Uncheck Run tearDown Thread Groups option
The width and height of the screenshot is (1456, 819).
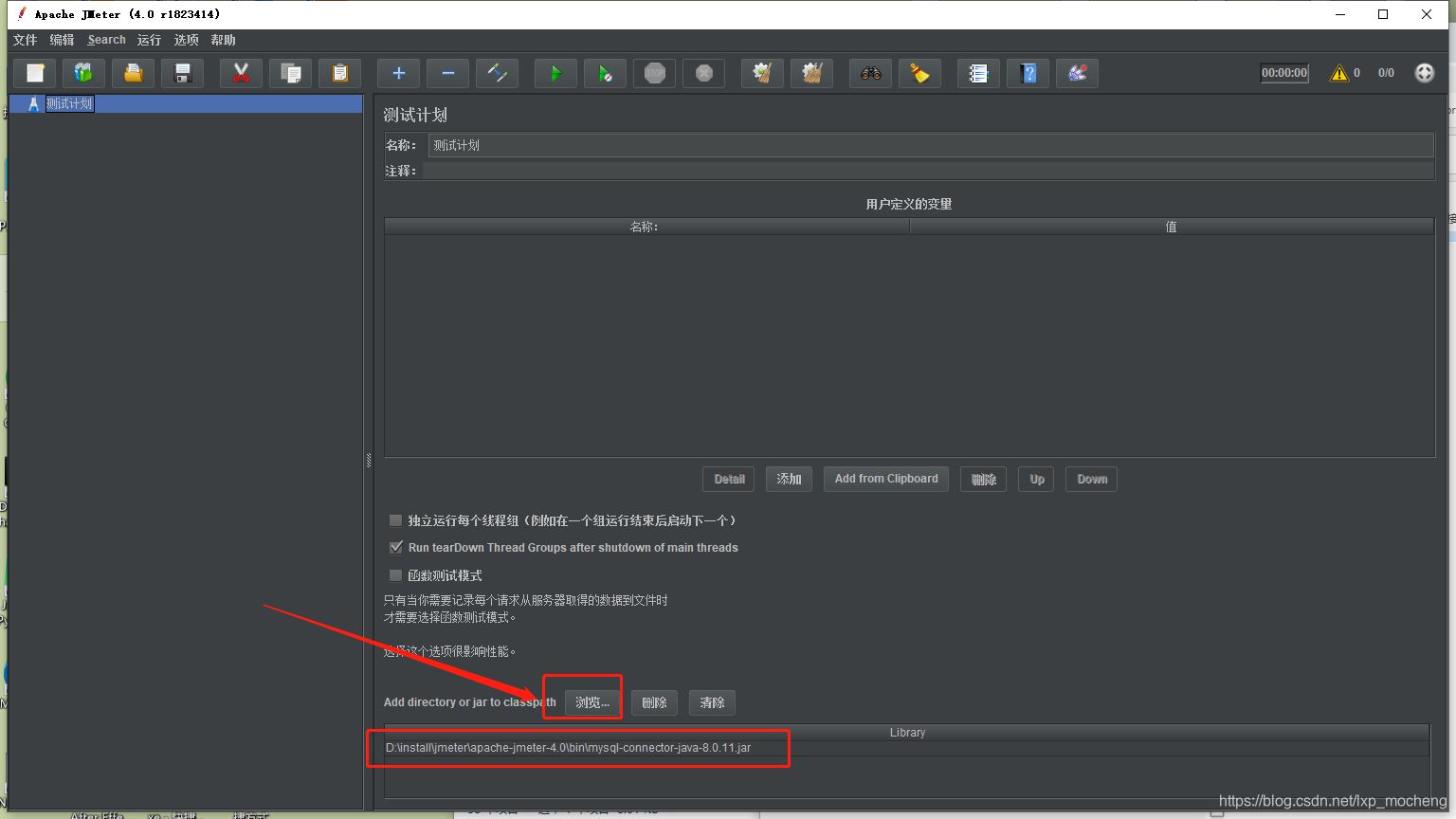[396, 547]
